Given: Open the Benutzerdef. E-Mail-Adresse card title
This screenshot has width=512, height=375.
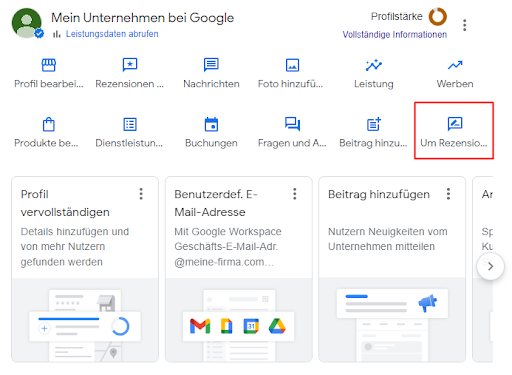Looking at the screenshot, I should click(x=216, y=203).
